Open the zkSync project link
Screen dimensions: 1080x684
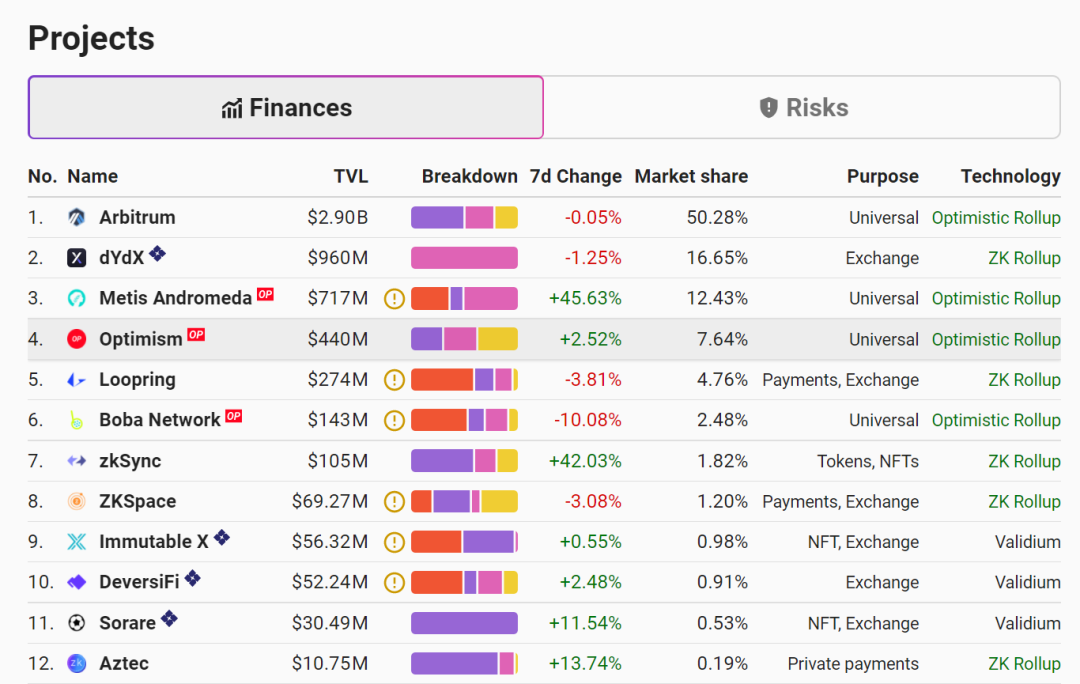click(130, 461)
